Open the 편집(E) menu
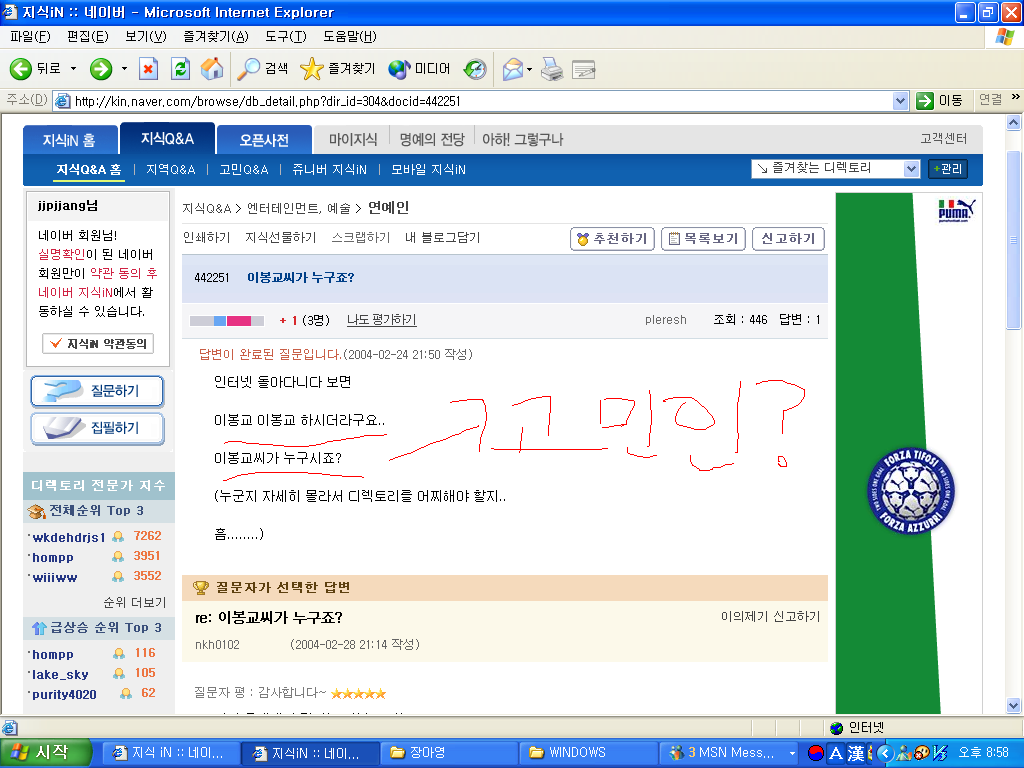This screenshot has height=768, width=1024. click(88, 37)
